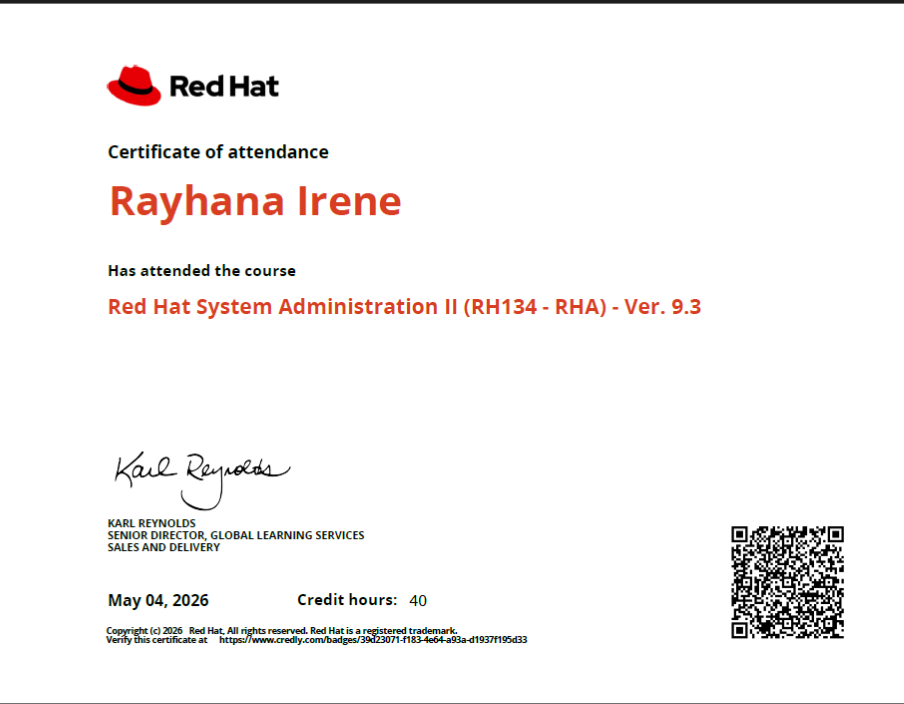Click 'Has attended the course' text

(202, 270)
